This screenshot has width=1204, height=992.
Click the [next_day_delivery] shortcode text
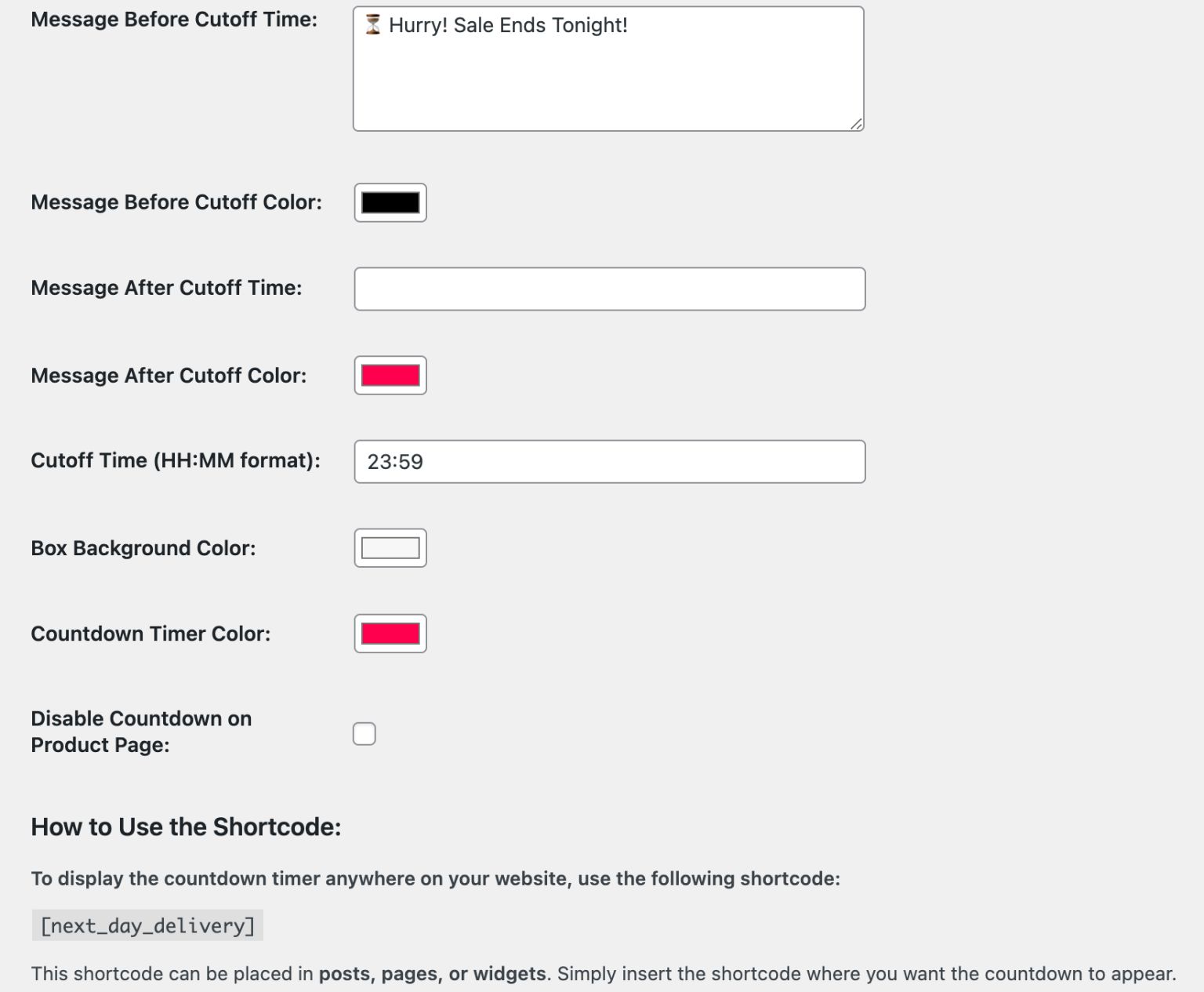[x=147, y=926]
